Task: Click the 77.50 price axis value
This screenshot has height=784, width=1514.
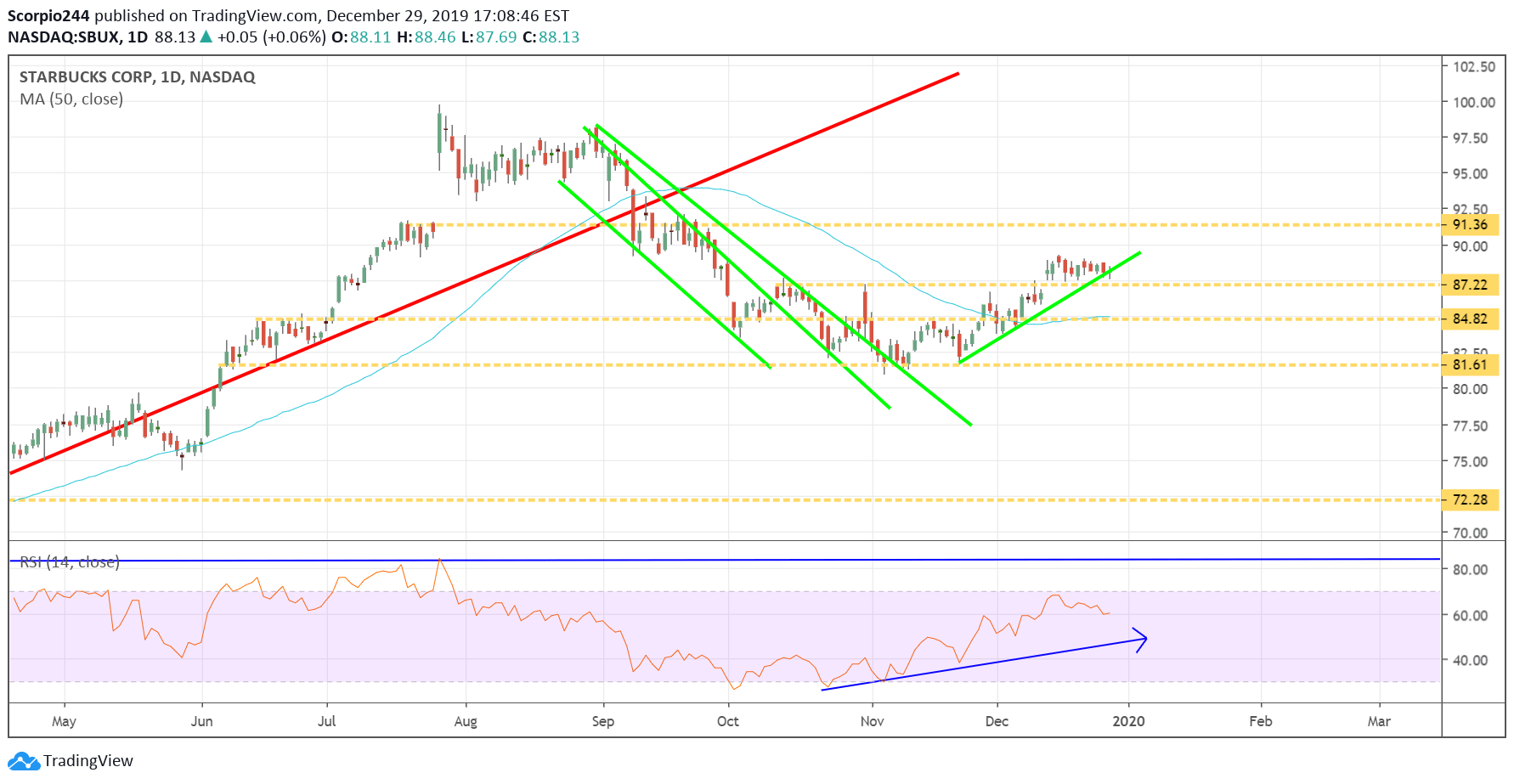Action: click(x=1471, y=426)
